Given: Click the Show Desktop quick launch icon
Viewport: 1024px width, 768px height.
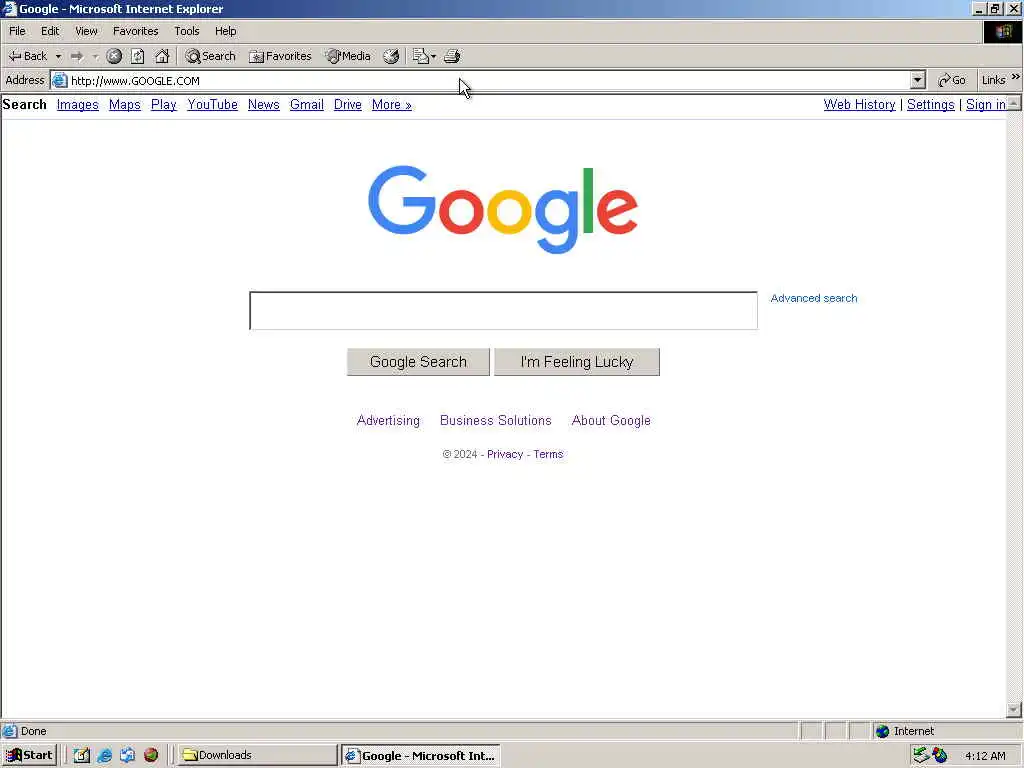Looking at the screenshot, I should [x=82, y=756].
